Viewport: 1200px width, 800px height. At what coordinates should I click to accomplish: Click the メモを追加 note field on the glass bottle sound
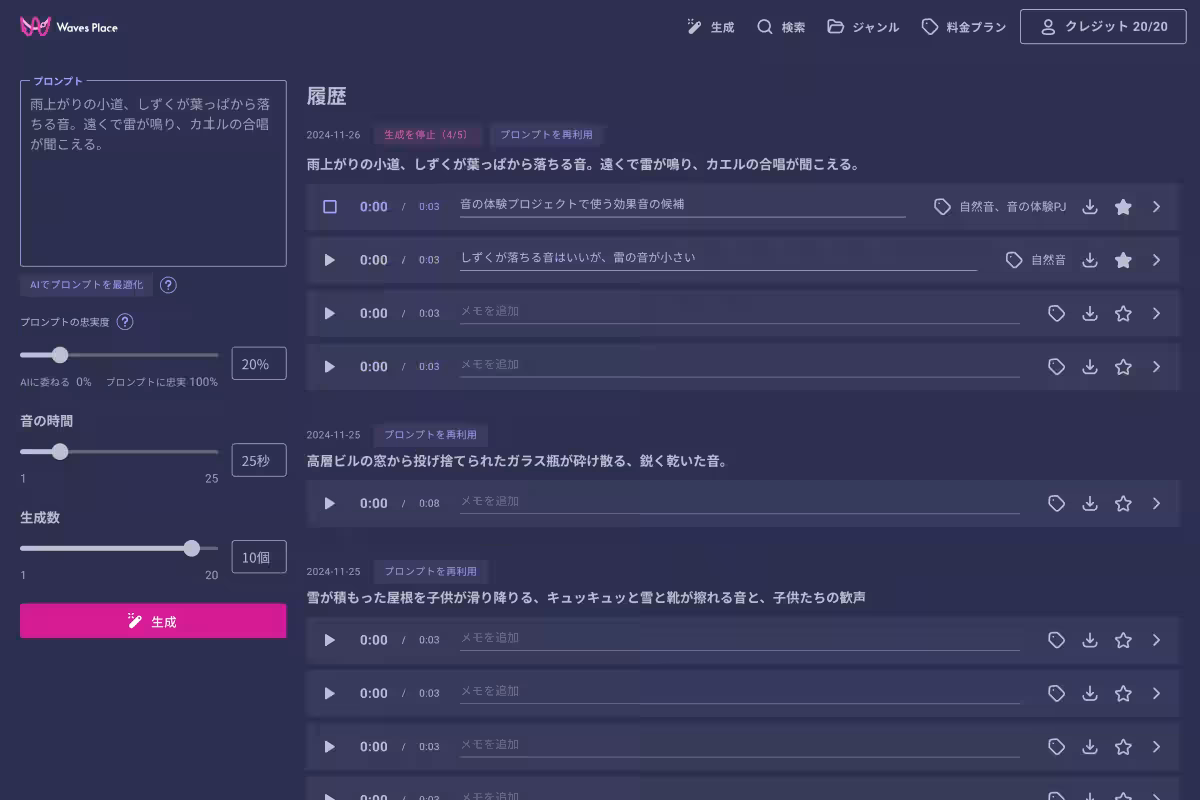pos(740,501)
